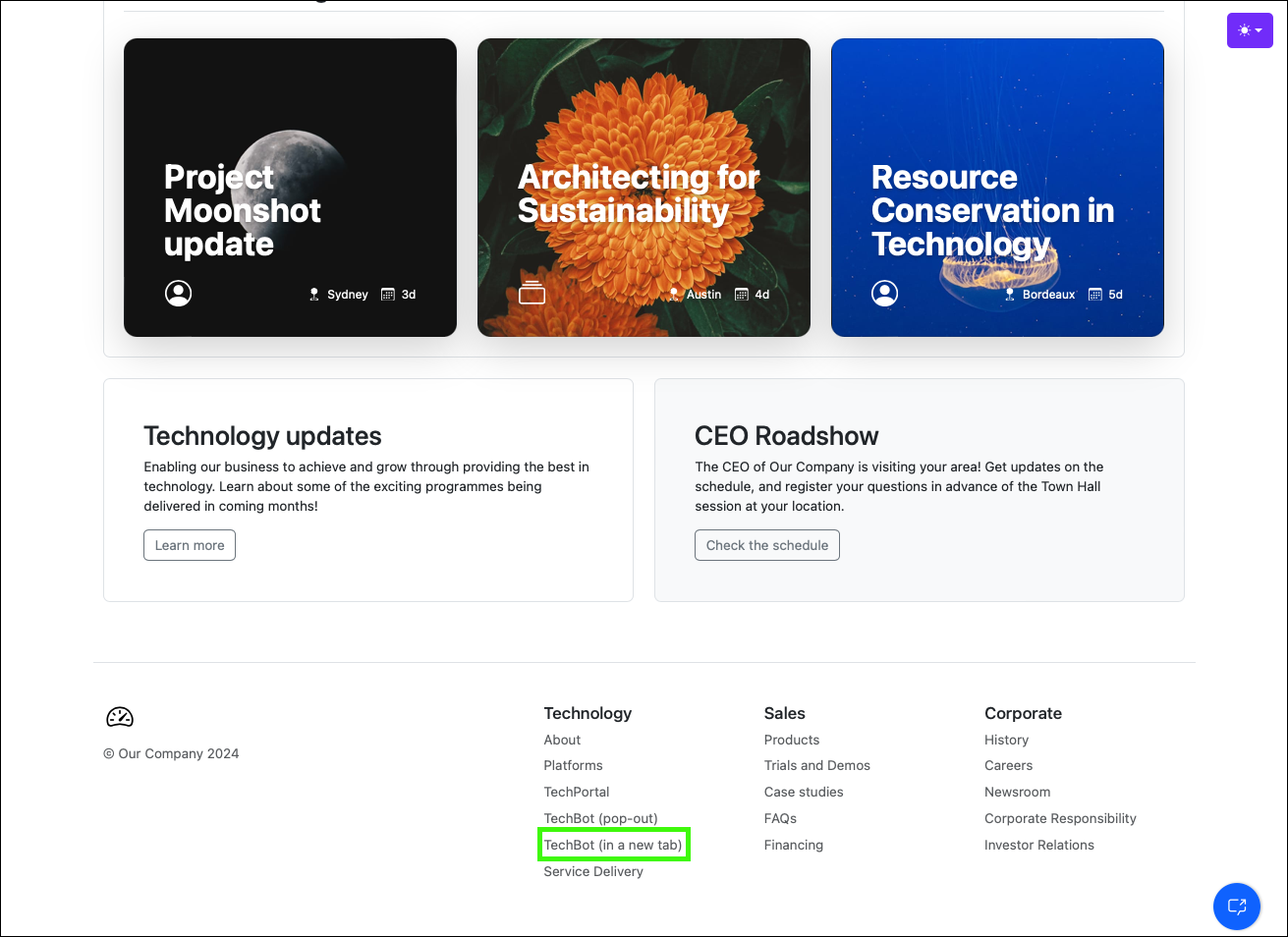Open the Architecting for Sustainability article card
The height and width of the screenshot is (937, 1288).
(x=644, y=187)
